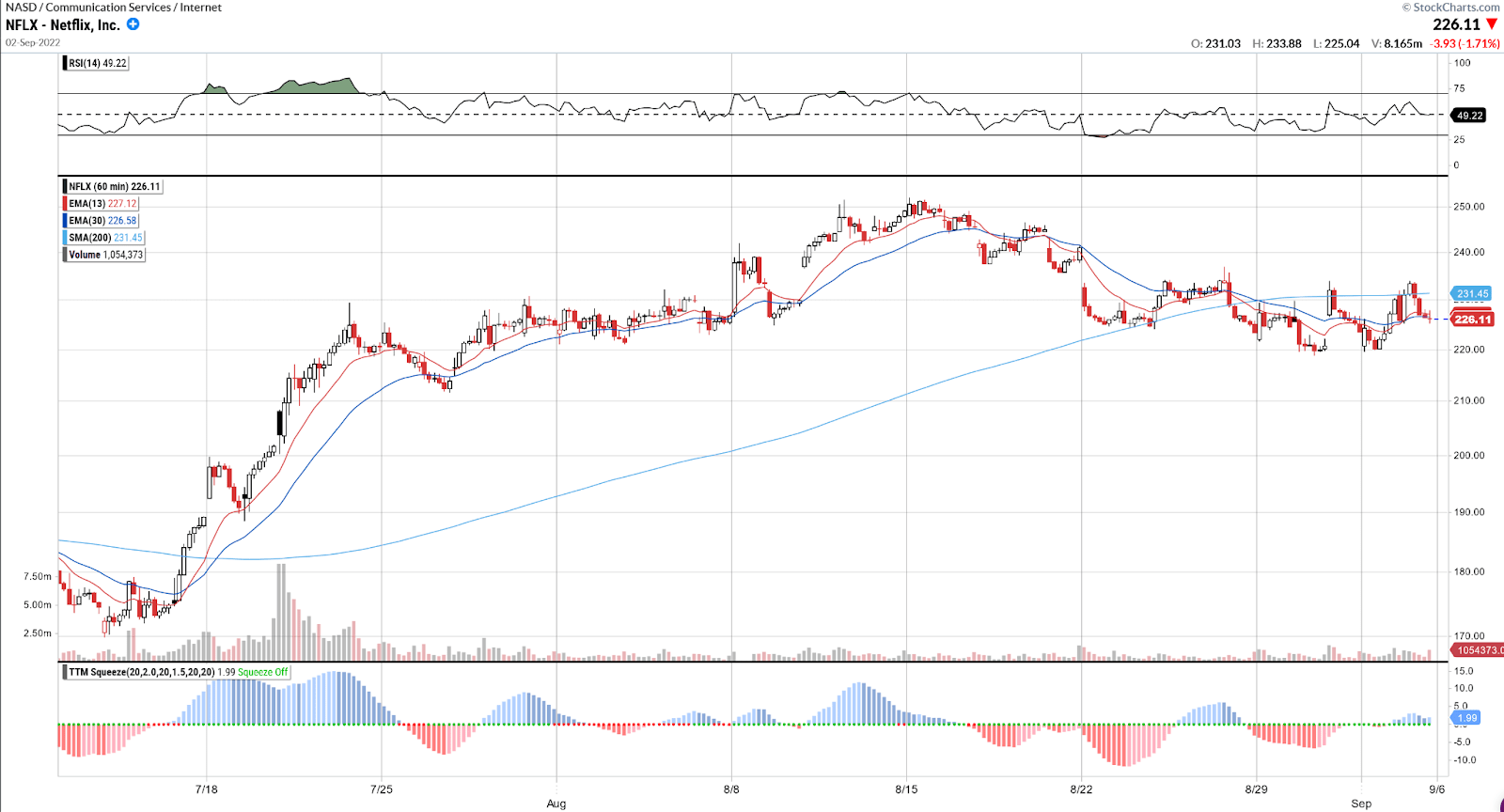Click the blue plus icon beside Netflix, Inc.

133,24
